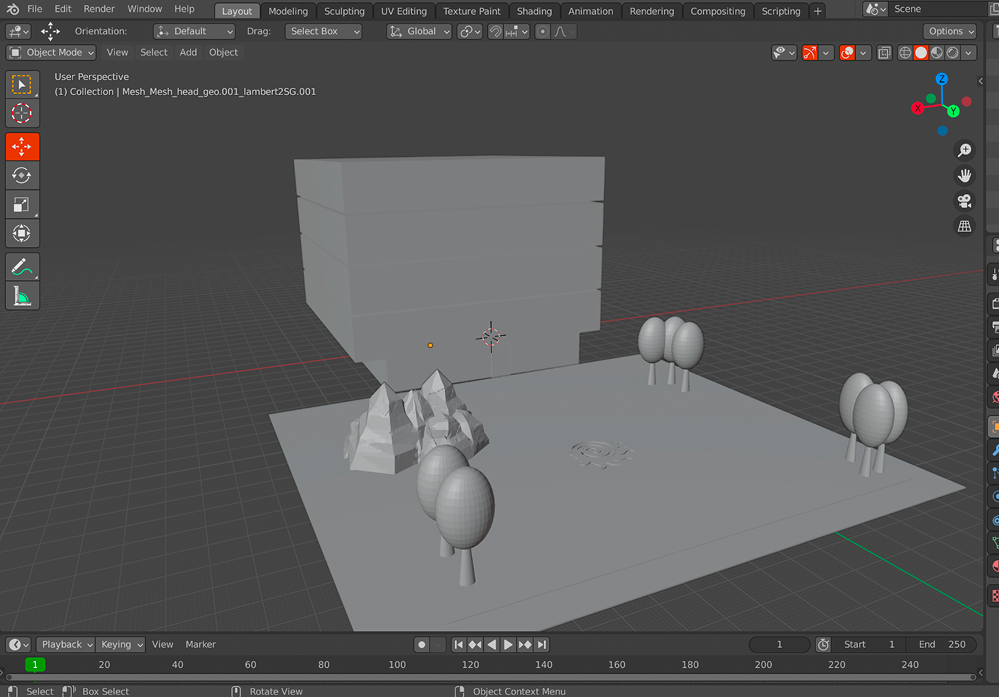
Task: Click the 3D Cursor tool
Action: click(x=22, y=114)
